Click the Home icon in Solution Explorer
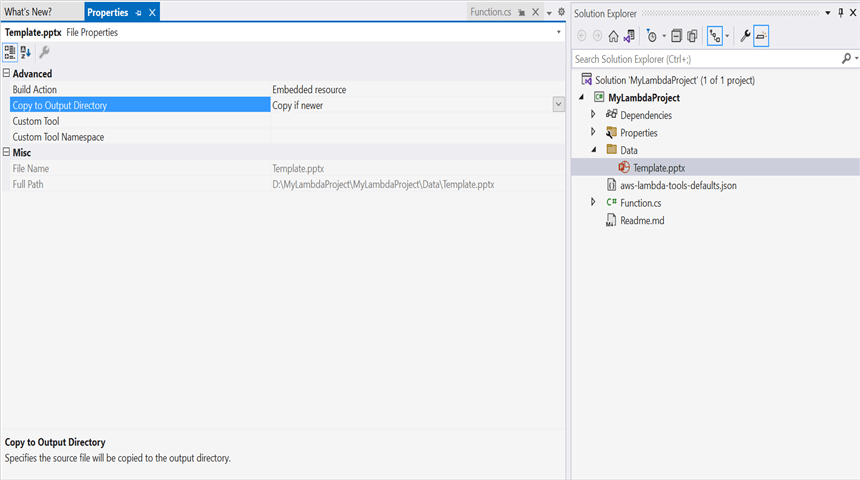860x480 pixels. point(613,36)
